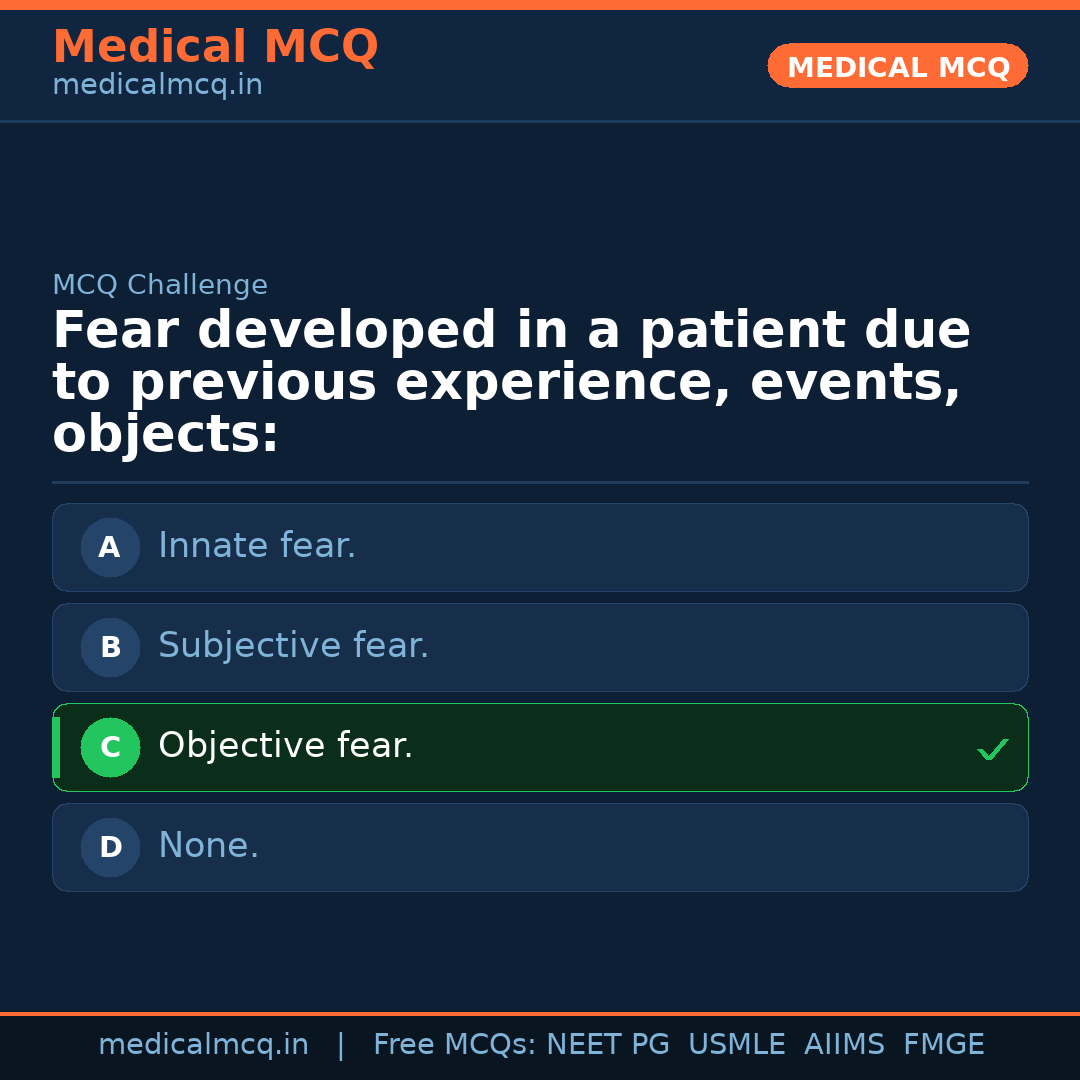Click the FMGE text in the footer

[943, 1043]
